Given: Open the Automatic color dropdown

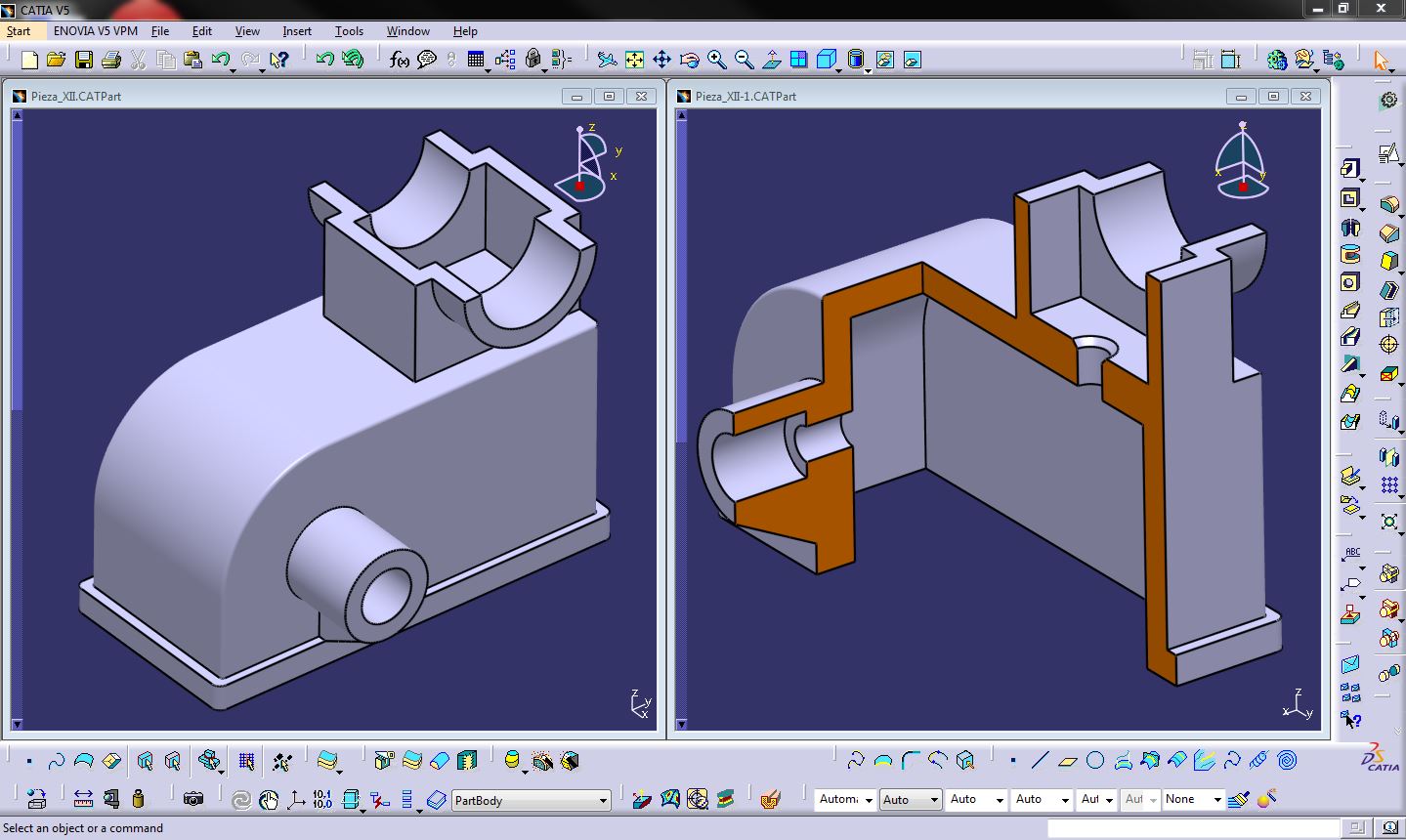Looking at the screenshot, I should point(845,800).
